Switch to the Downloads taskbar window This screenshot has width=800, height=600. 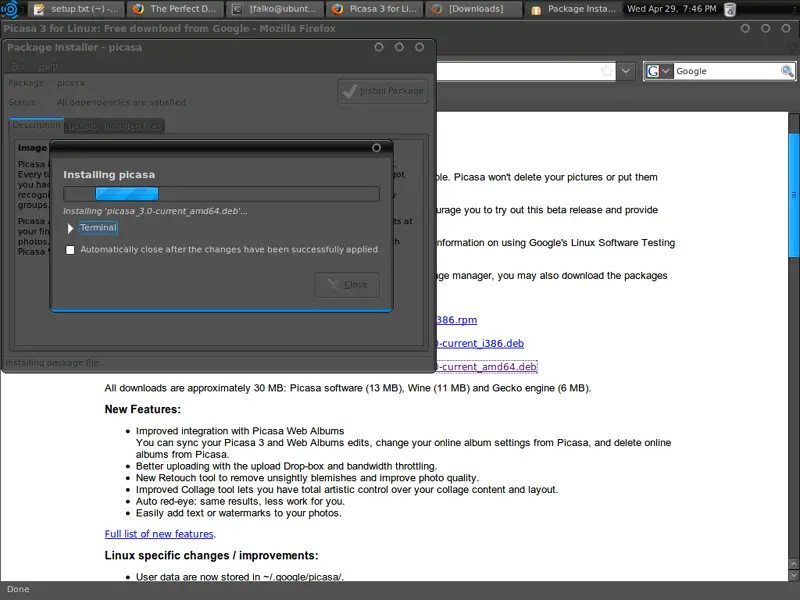474,9
